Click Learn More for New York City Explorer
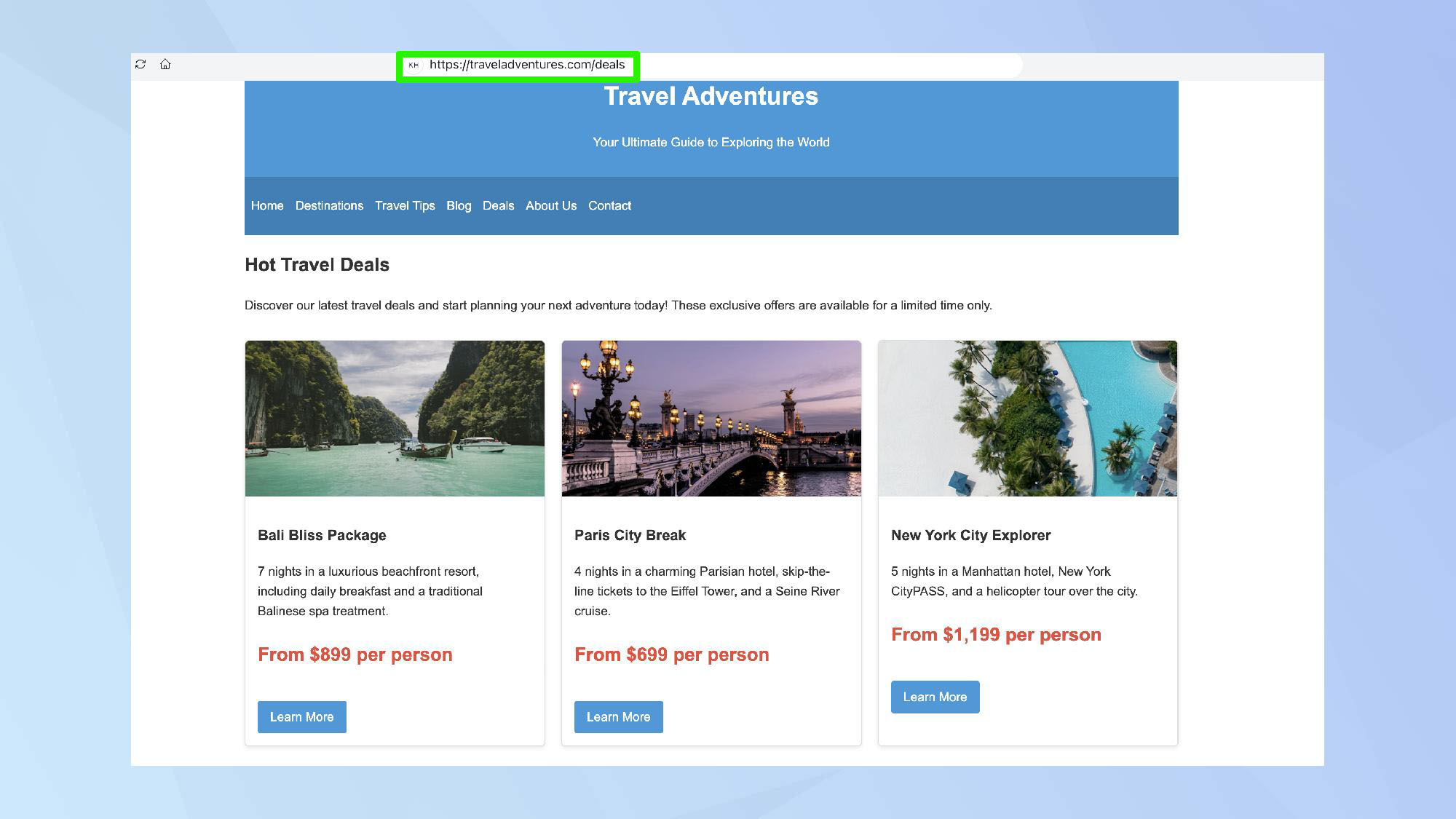 [x=934, y=697]
